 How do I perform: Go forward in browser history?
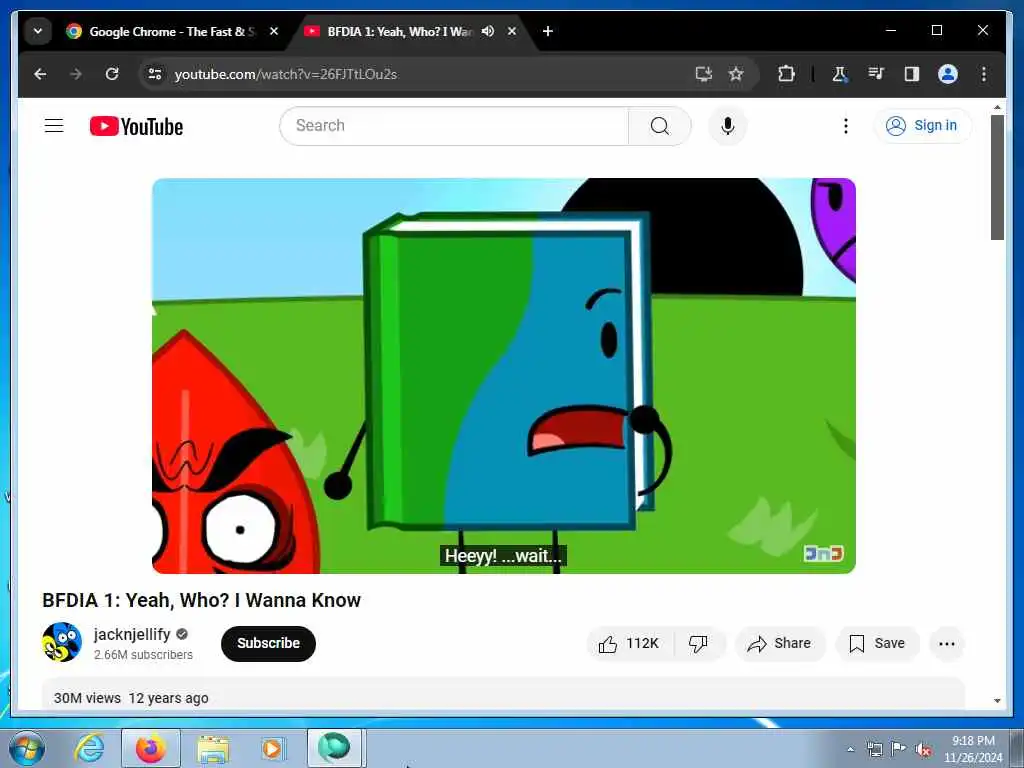(76, 74)
